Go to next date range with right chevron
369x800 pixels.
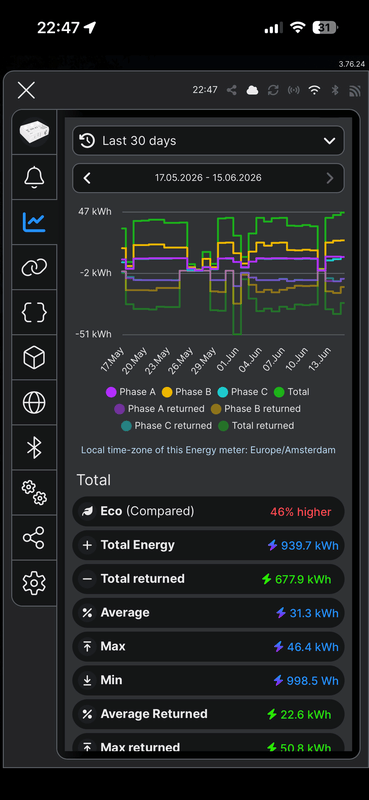[x=330, y=178]
